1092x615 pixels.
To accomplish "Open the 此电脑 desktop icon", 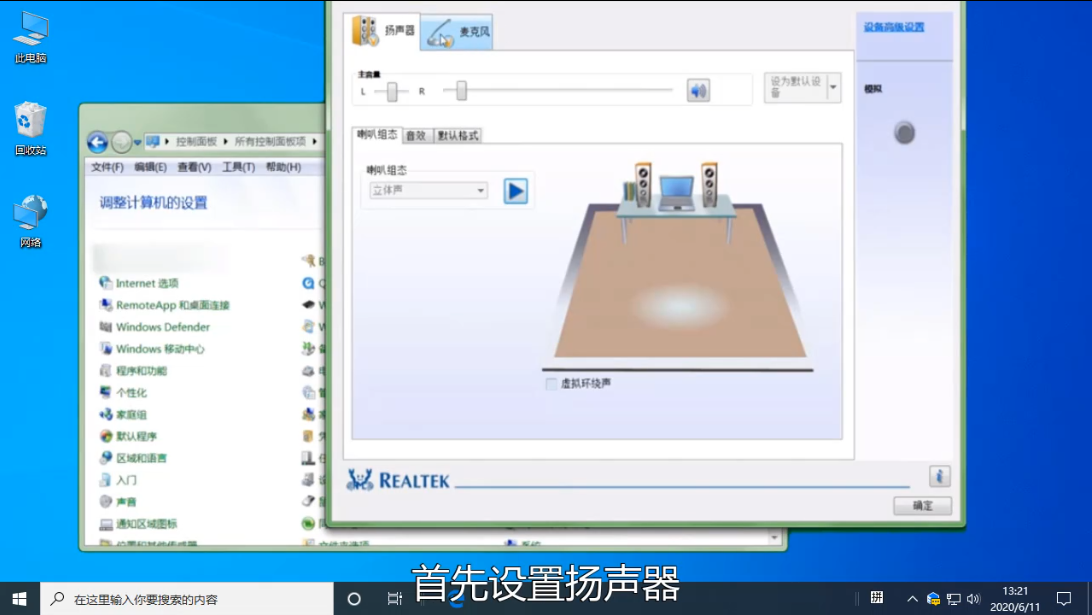I will point(30,37).
